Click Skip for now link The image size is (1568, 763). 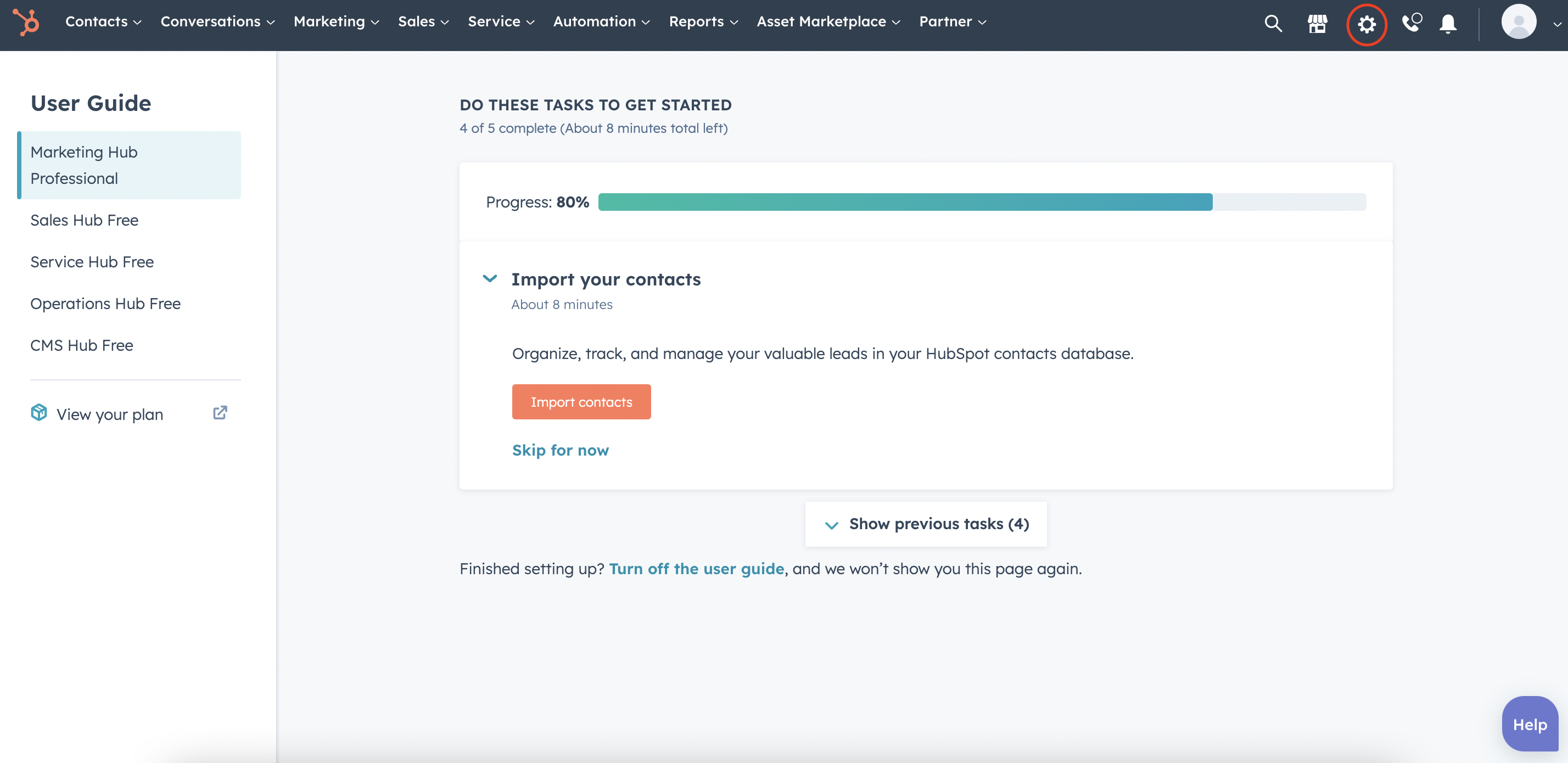point(561,450)
